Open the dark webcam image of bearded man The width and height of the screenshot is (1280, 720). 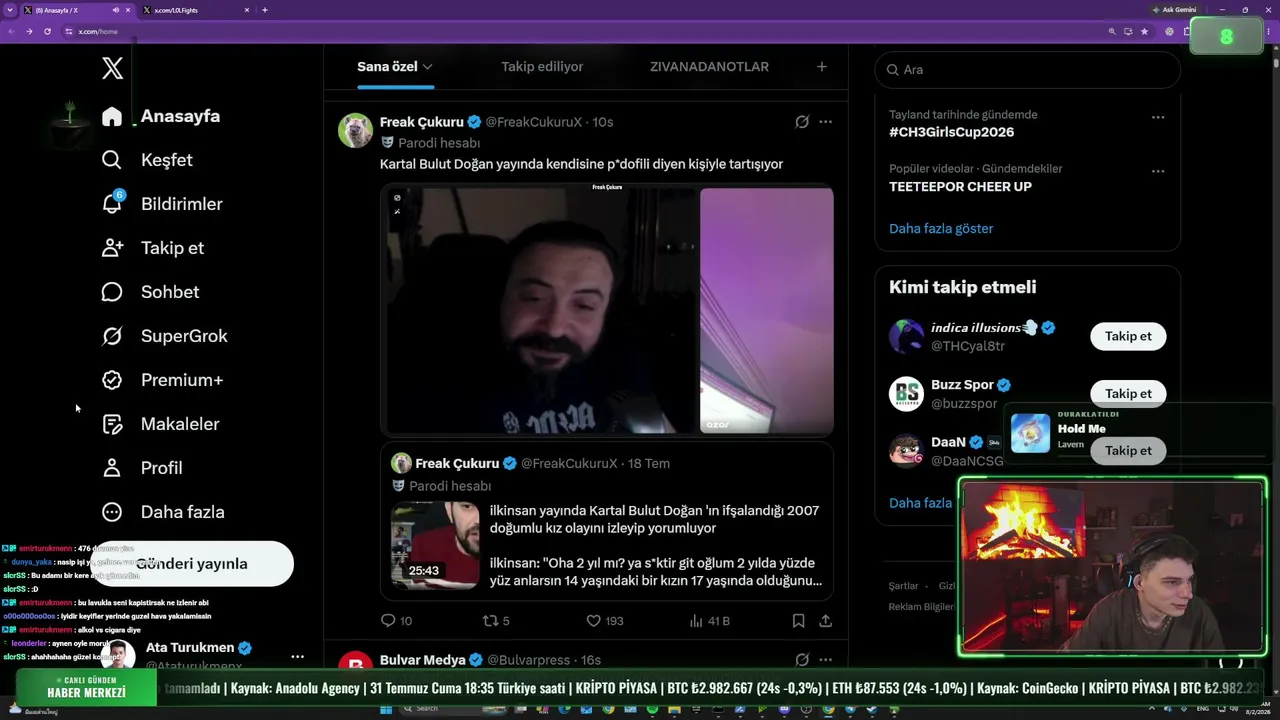[x=539, y=311]
